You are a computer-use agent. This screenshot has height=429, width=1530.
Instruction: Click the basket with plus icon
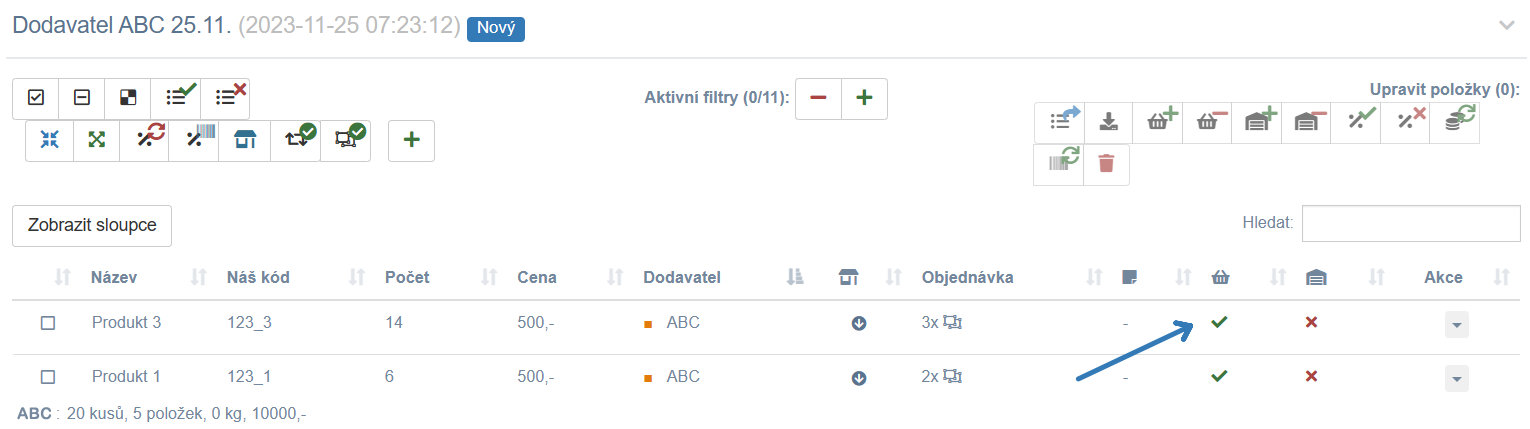1158,122
